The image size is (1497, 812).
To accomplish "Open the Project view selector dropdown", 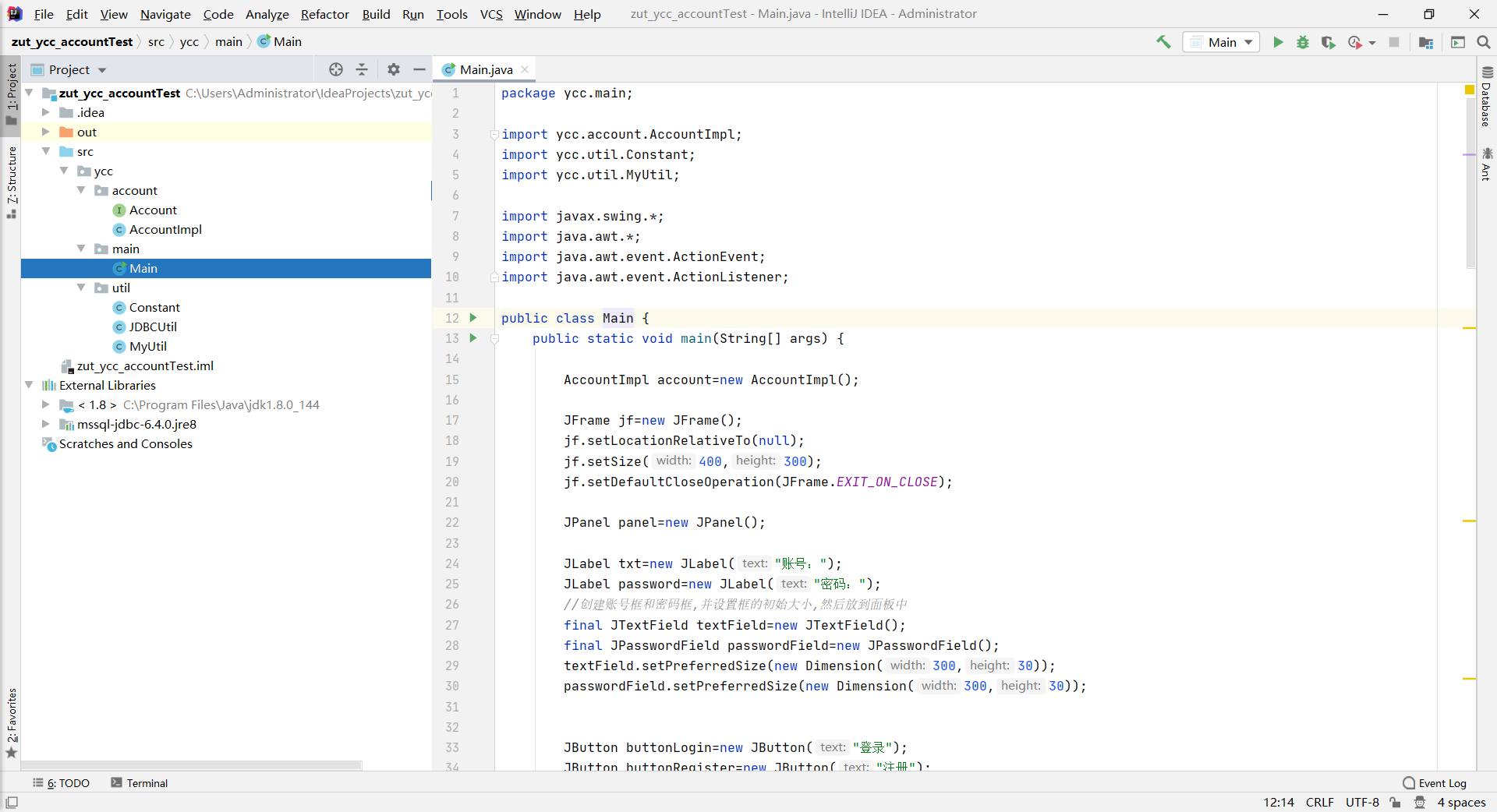I will click(x=69, y=69).
